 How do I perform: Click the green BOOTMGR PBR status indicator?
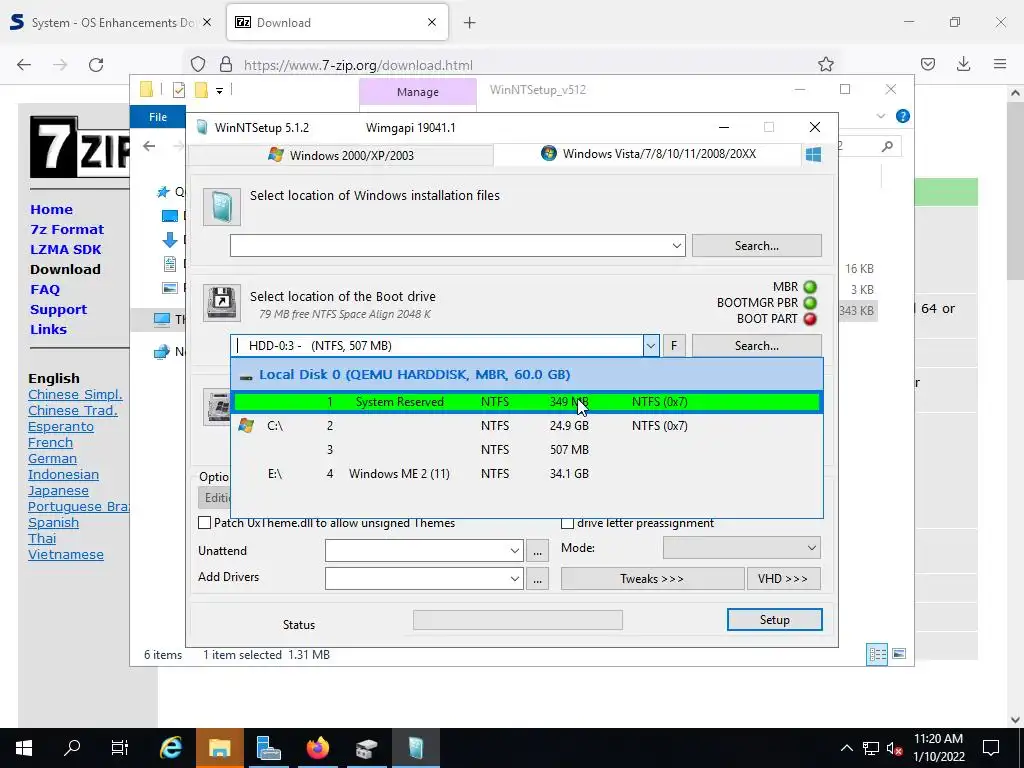pyautogui.click(x=810, y=303)
